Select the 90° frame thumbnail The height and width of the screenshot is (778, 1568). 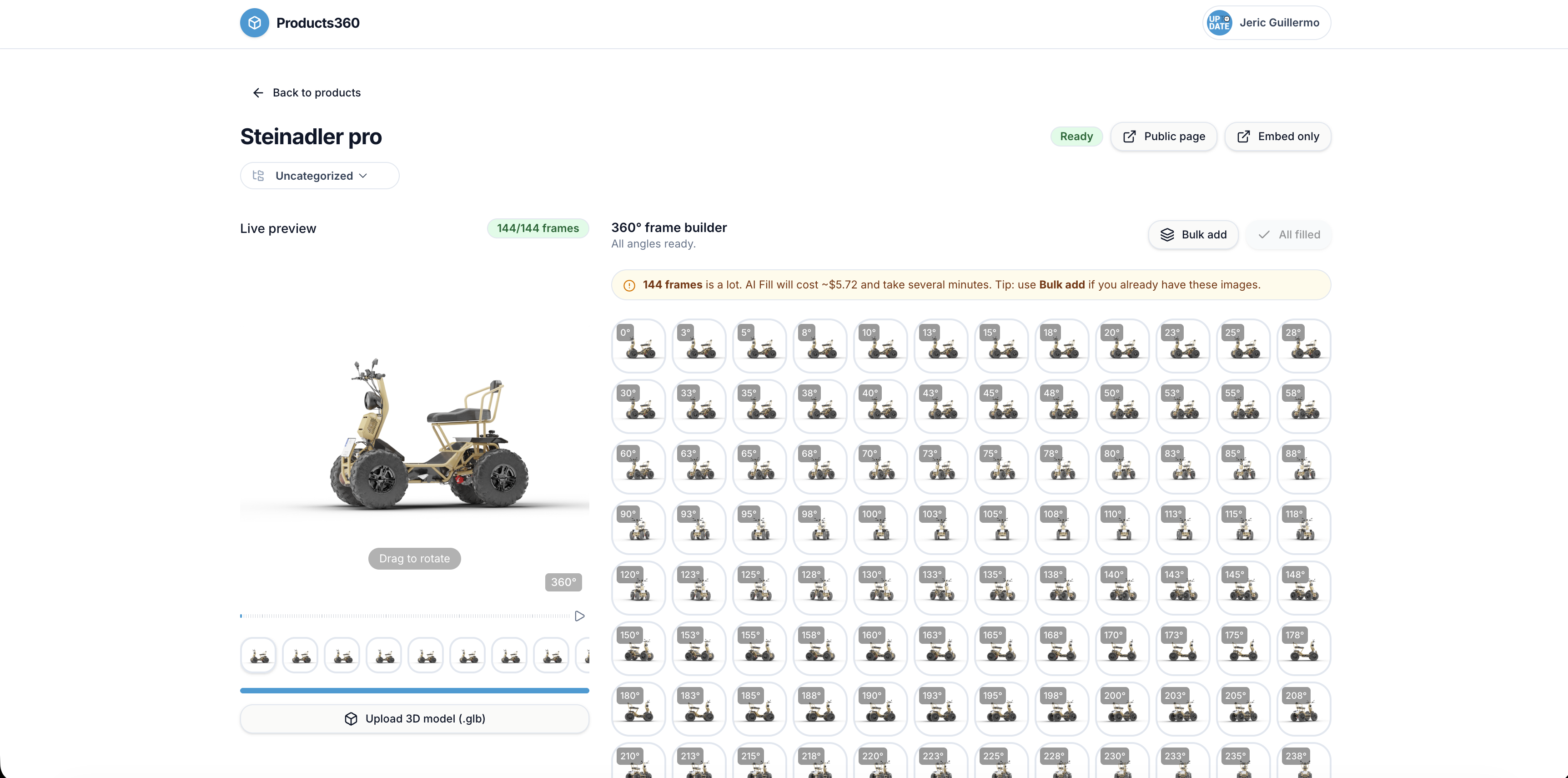click(638, 526)
